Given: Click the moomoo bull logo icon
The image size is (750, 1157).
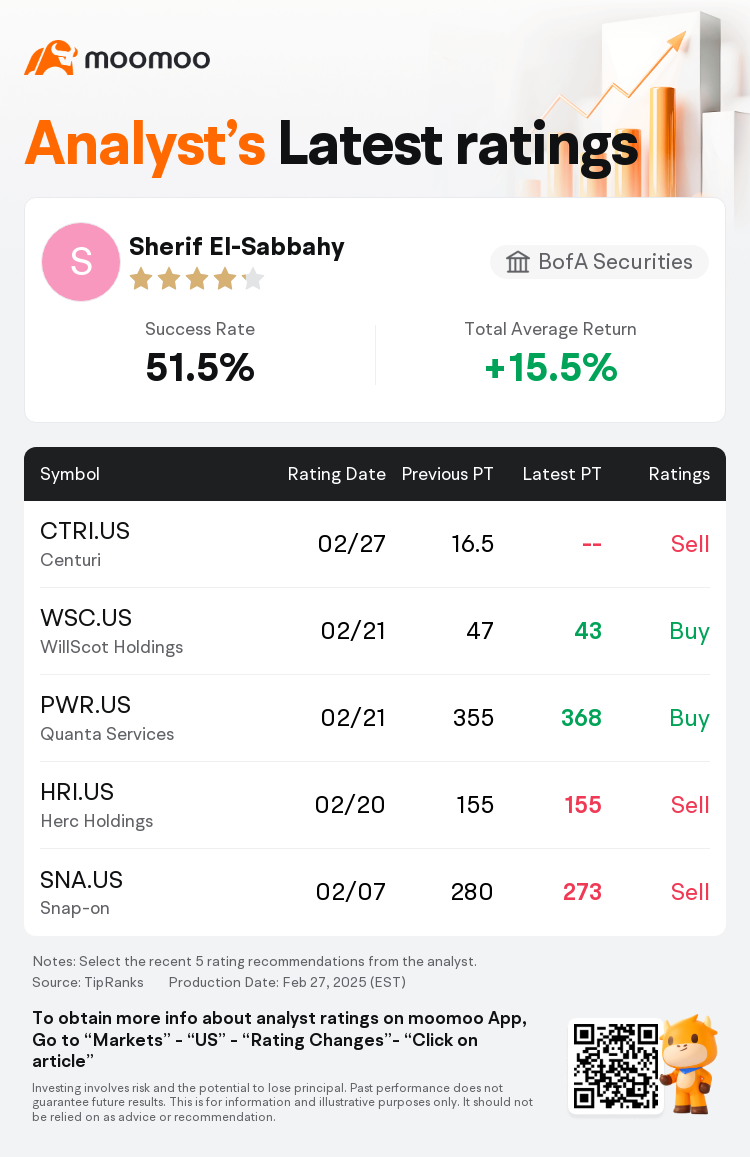Looking at the screenshot, I should 50,58.
